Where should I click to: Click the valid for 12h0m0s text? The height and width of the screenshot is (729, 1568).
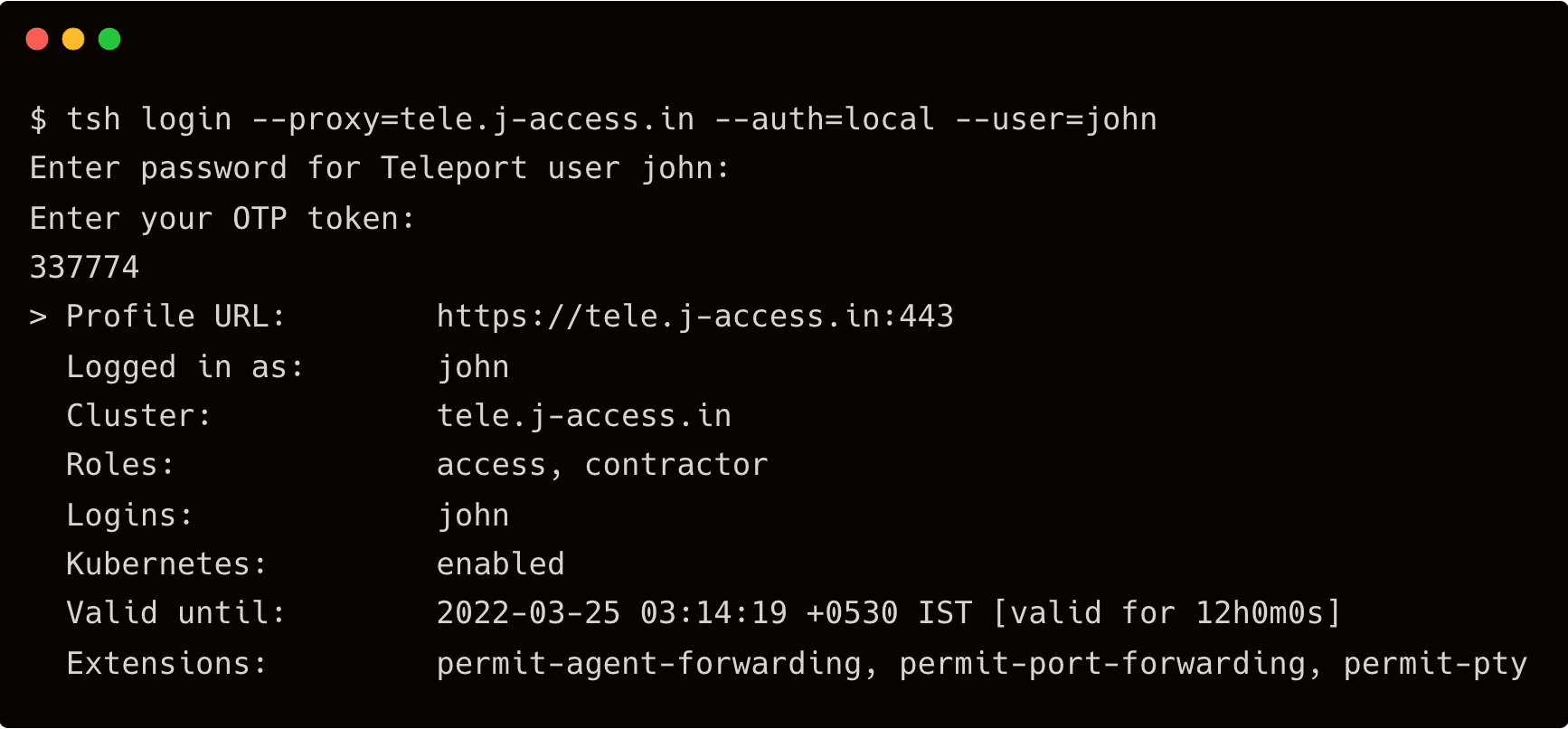[1167, 613]
